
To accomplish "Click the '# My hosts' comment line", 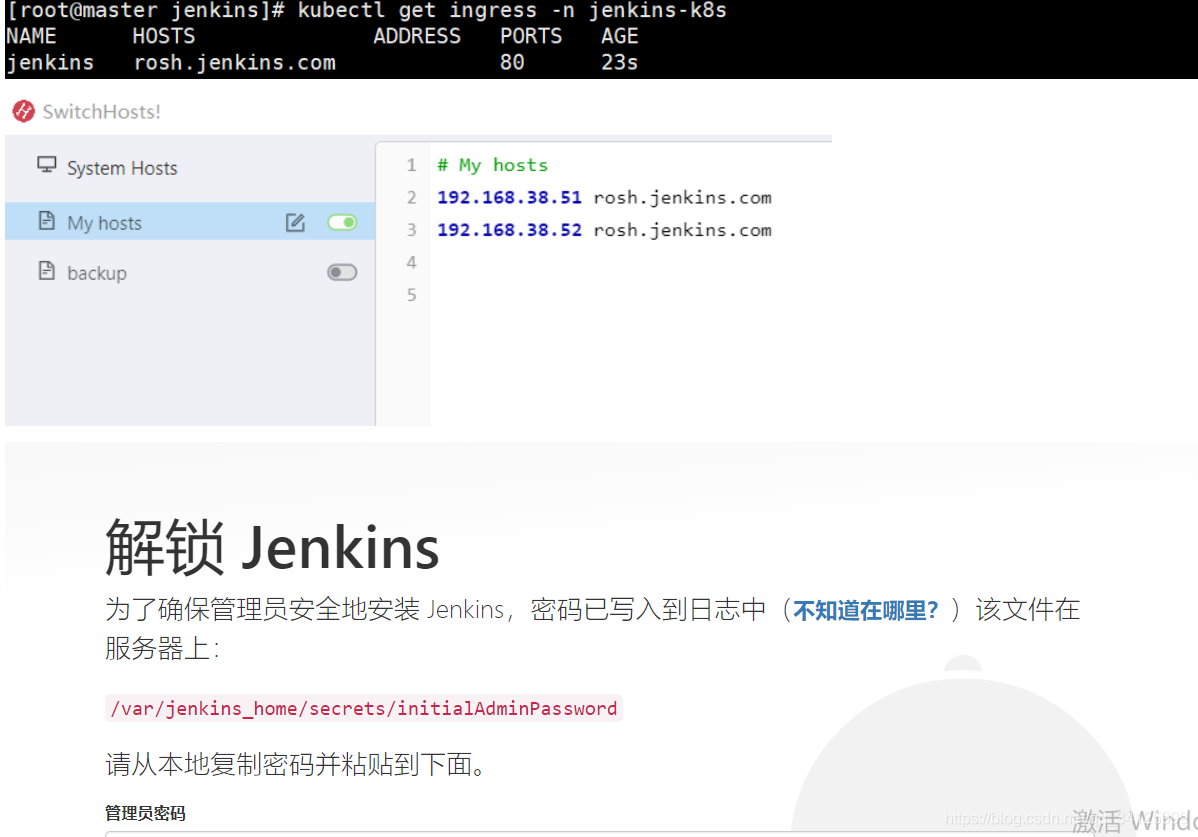I will pos(492,165).
